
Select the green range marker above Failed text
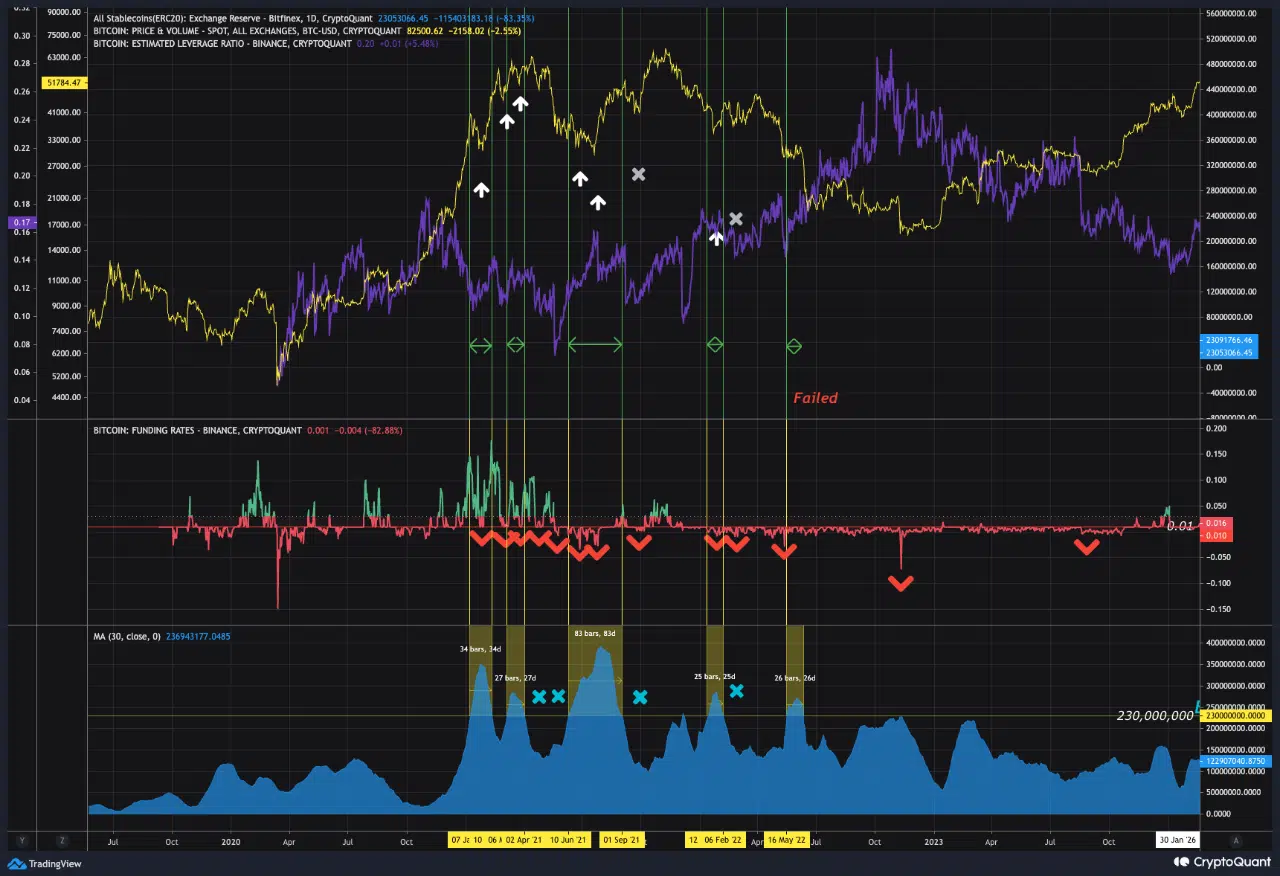[x=793, y=346]
